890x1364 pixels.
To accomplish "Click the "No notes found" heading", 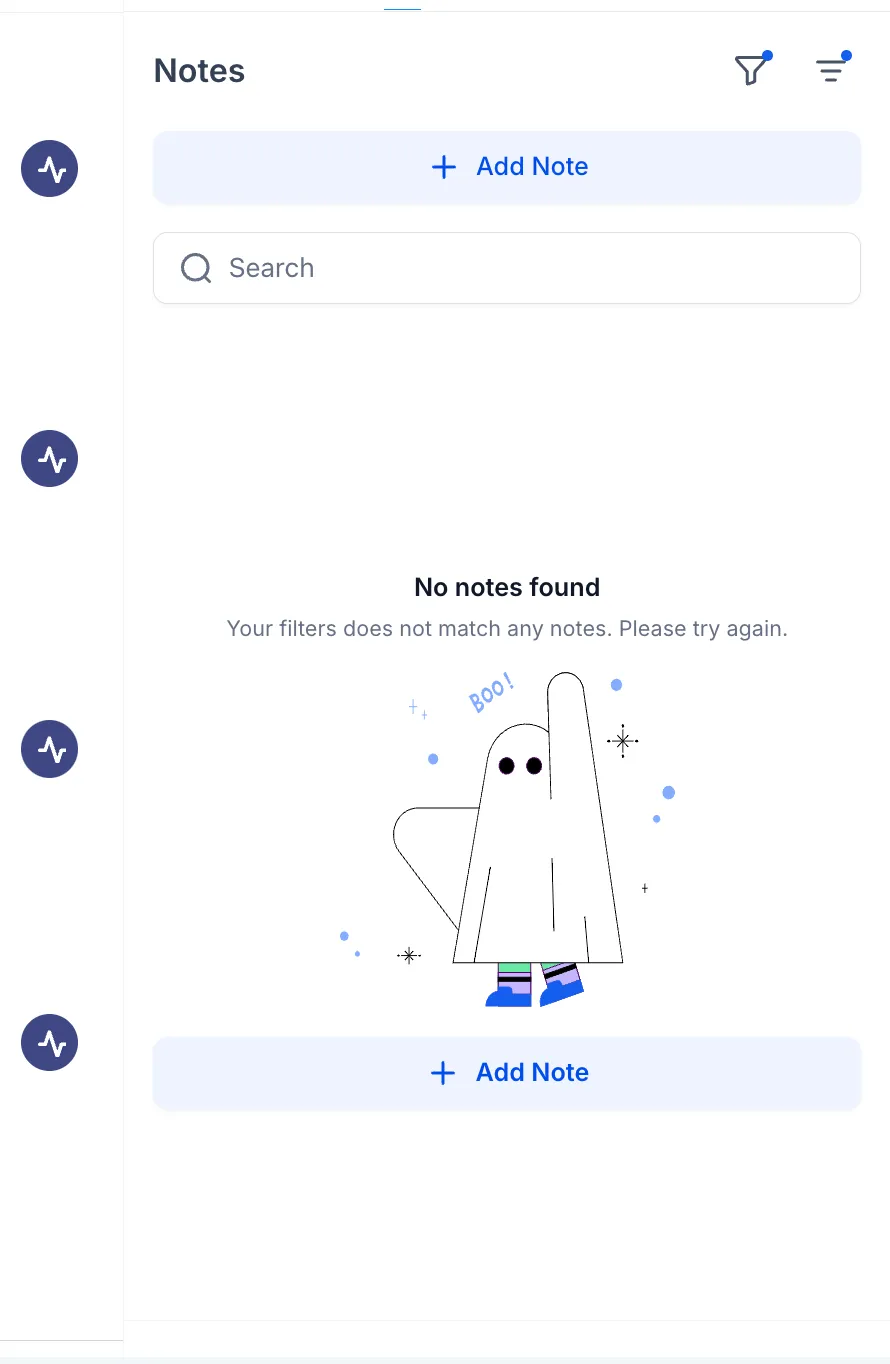I will click(x=507, y=587).
